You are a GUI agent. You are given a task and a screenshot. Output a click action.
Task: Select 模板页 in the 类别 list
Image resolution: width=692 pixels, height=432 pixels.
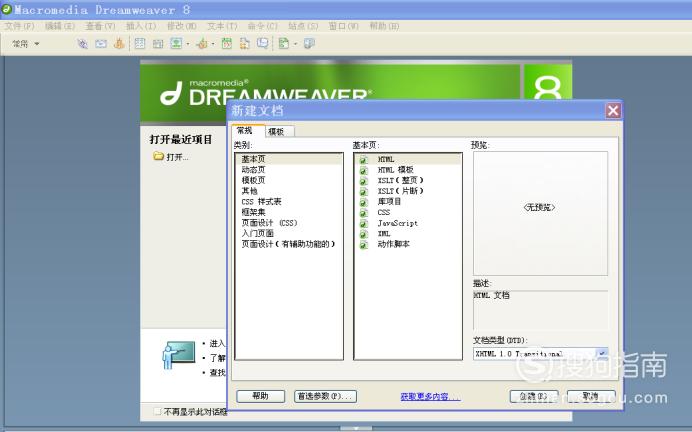(x=289, y=180)
